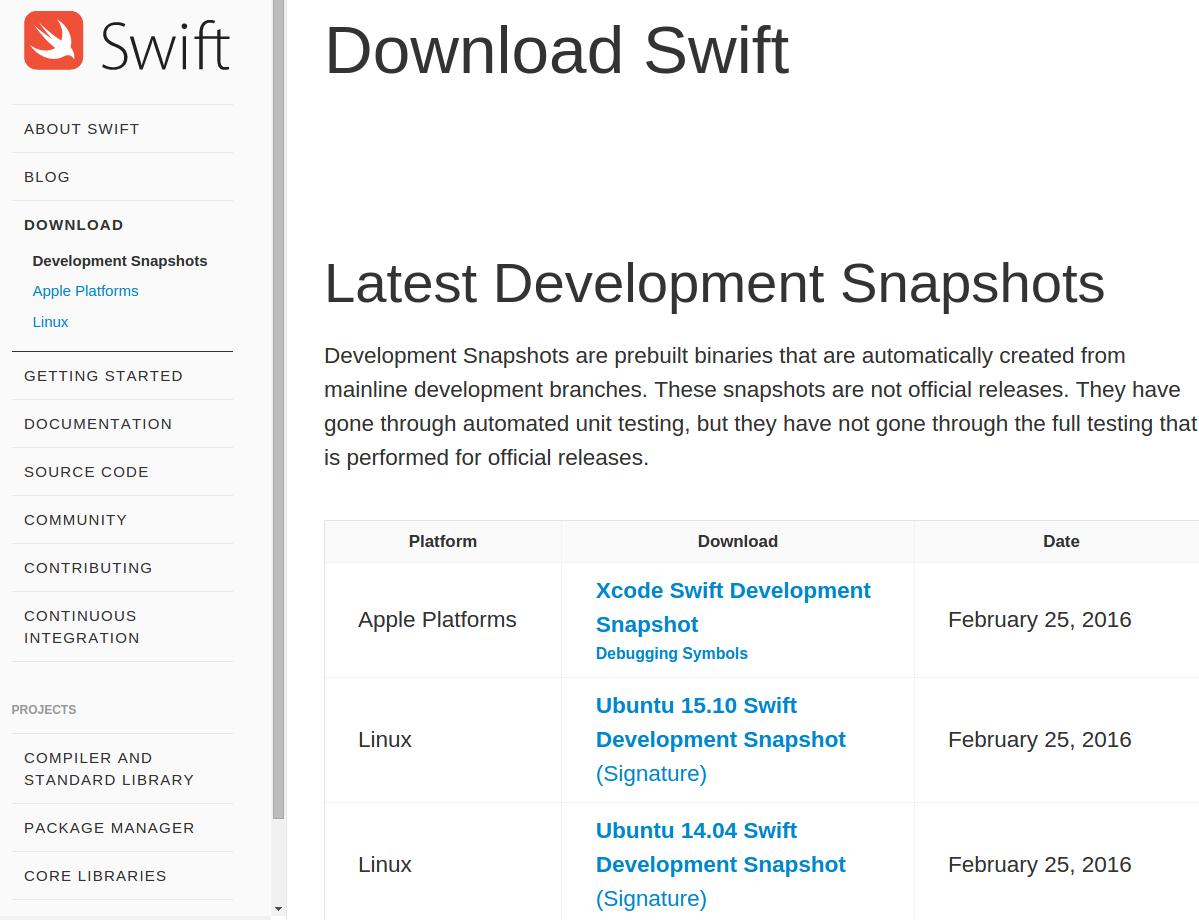Viewport: 1199px width, 920px height.
Task: Click the sidebar scrollbar down arrow
Action: [278, 909]
